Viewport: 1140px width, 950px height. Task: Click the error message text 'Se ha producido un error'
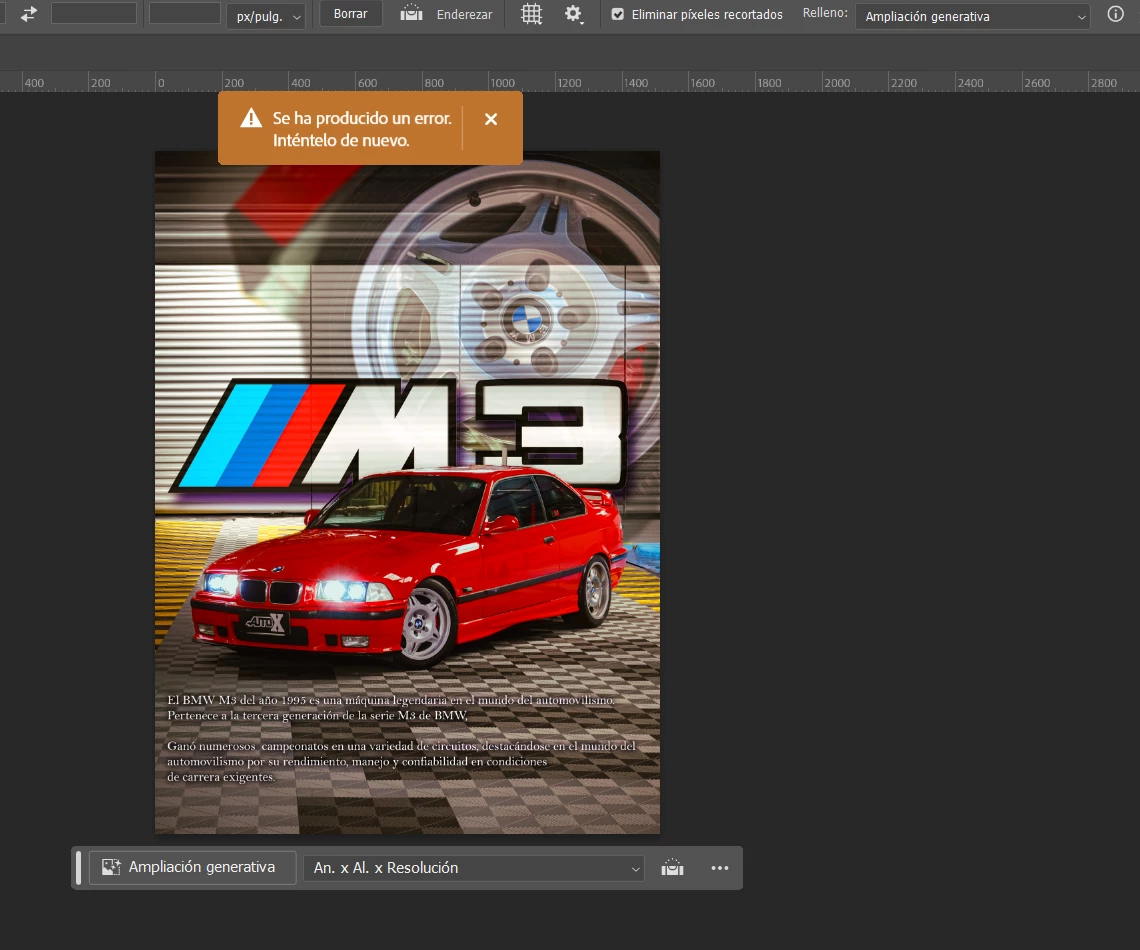(x=362, y=118)
